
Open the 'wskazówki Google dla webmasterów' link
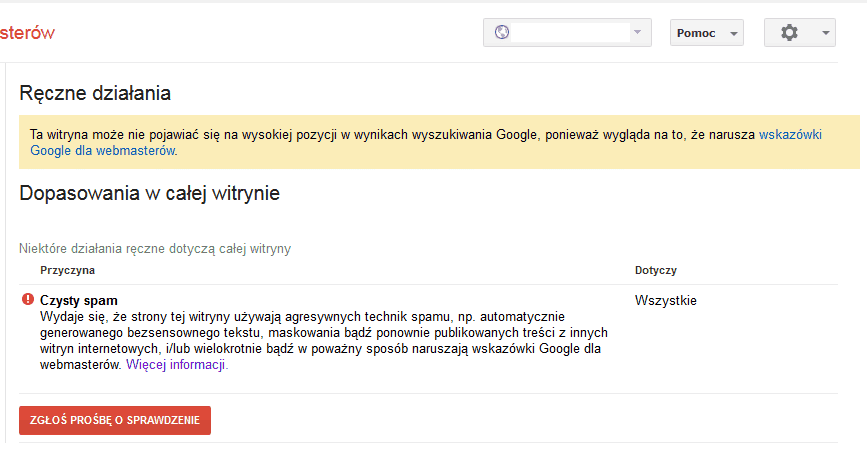(x=790, y=135)
